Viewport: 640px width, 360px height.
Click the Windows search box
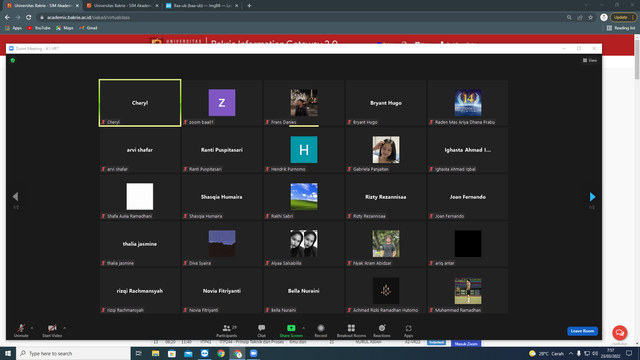(x=73, y=353)
